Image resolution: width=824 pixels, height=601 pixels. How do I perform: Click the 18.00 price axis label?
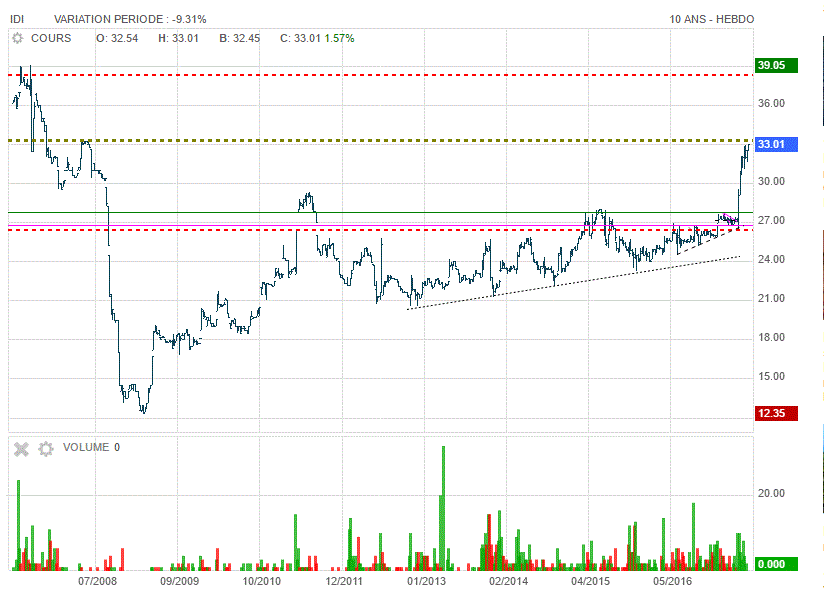[x=771, y=337]
